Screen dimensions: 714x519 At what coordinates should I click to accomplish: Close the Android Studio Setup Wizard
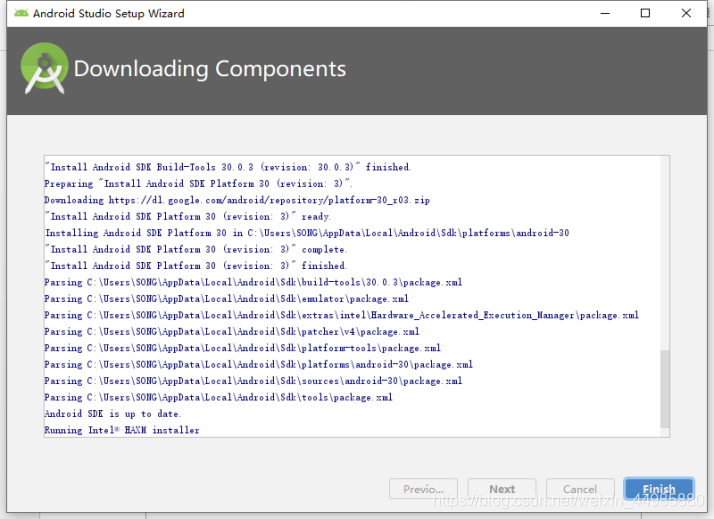(688, 14)
